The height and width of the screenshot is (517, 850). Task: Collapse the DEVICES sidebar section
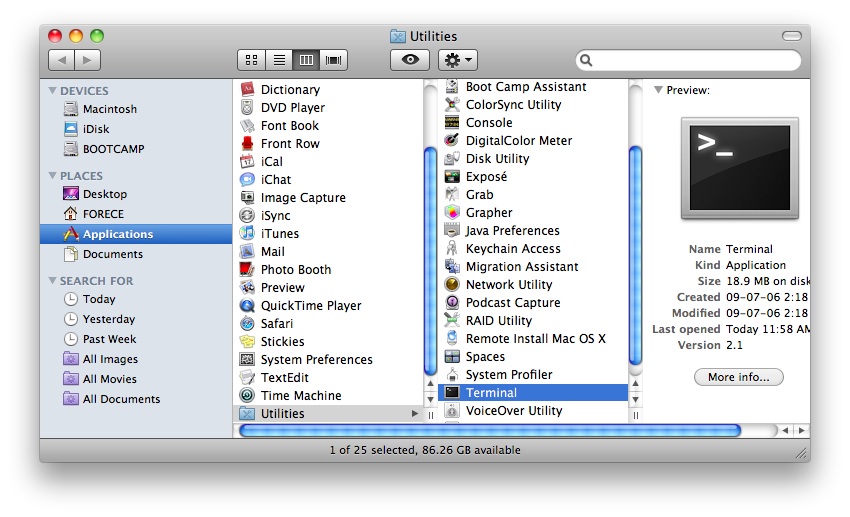point(53,91)
